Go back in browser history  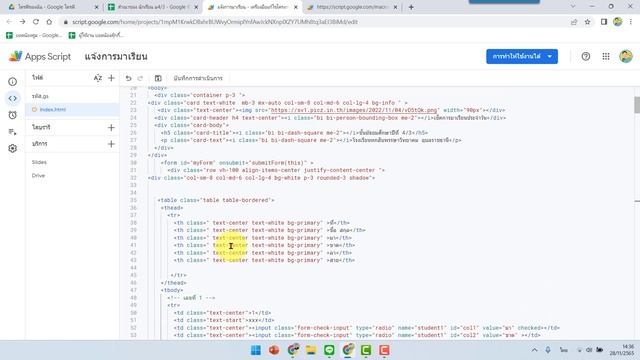(9, 22)
